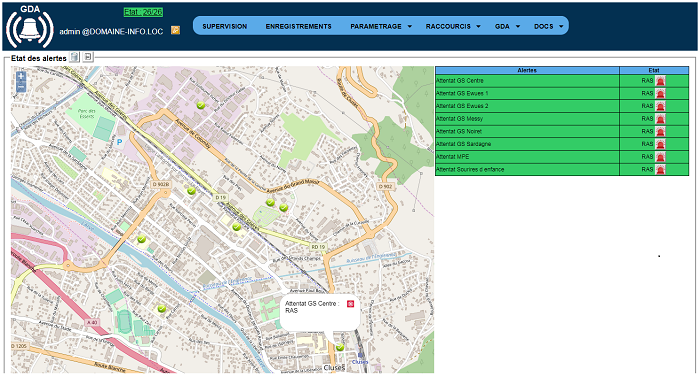Open the ENREGISTREMENTS menu item

[298, 26]
